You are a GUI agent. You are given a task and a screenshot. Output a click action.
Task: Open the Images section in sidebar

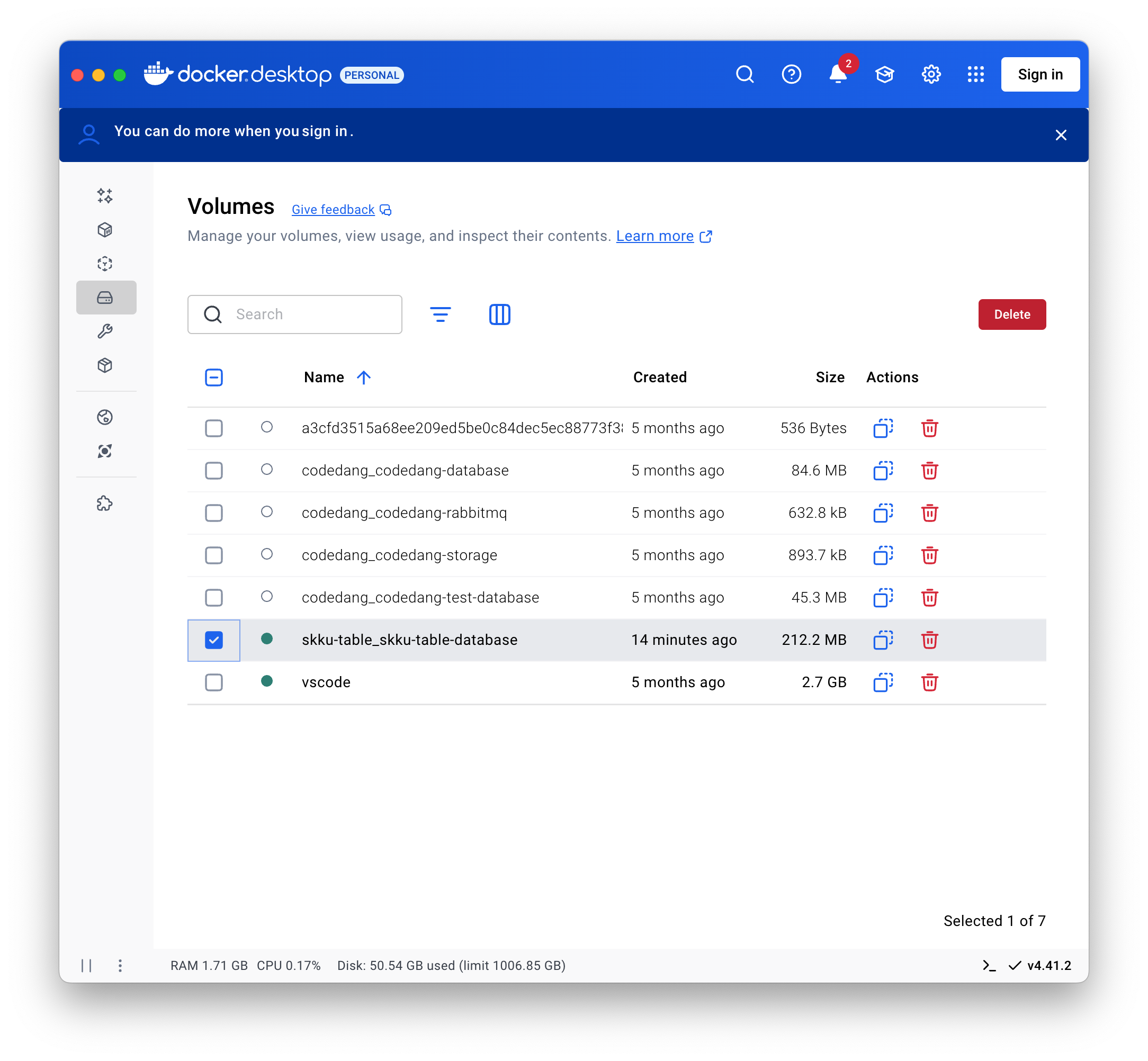(x=104, y=264)
